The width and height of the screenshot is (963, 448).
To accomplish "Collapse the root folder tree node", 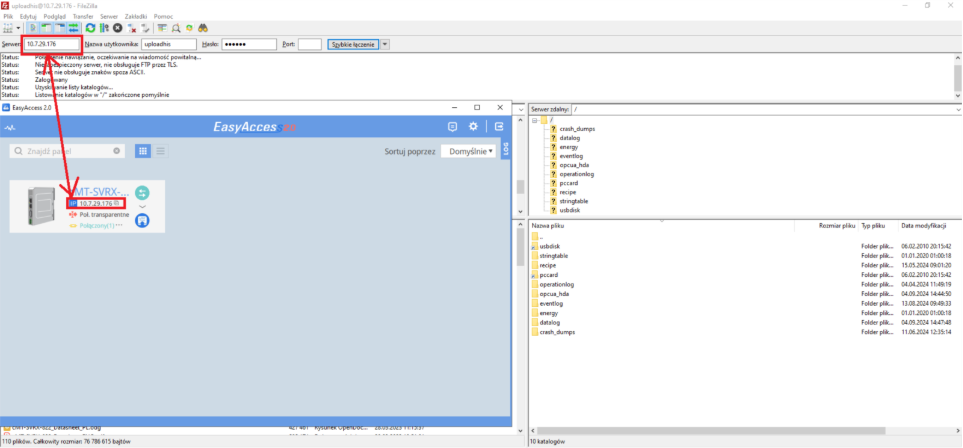I will point(535,120).
